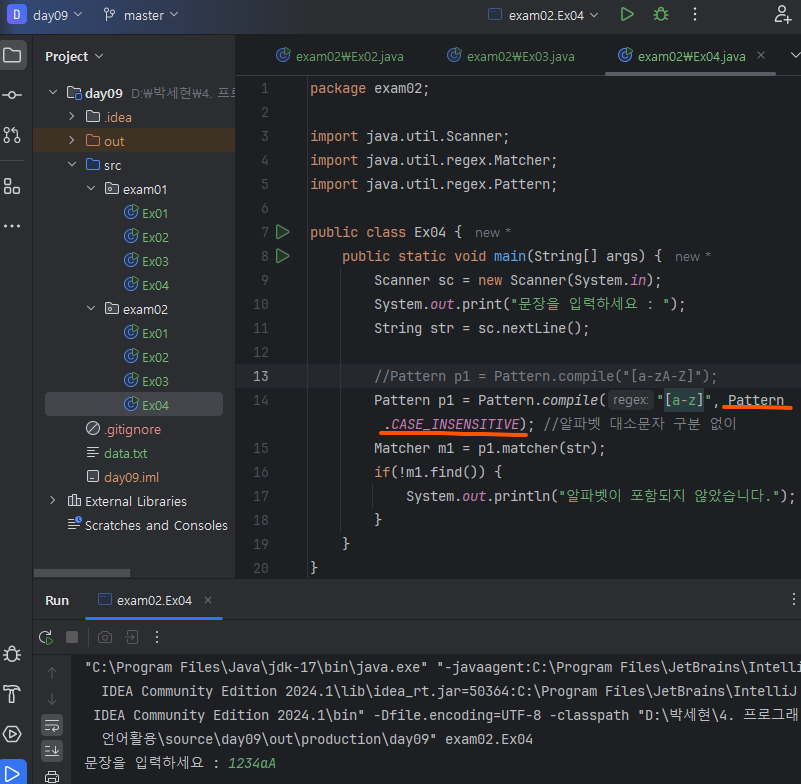Open the Pull Requests tool window
Image resolution: width=801 pixels, height=784 pixels.
(12, 134)
